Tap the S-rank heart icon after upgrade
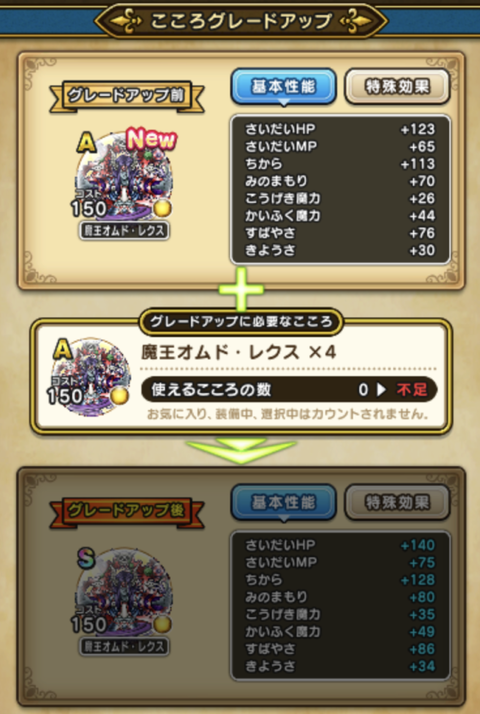The image size is (480, 714). (124, 592)
